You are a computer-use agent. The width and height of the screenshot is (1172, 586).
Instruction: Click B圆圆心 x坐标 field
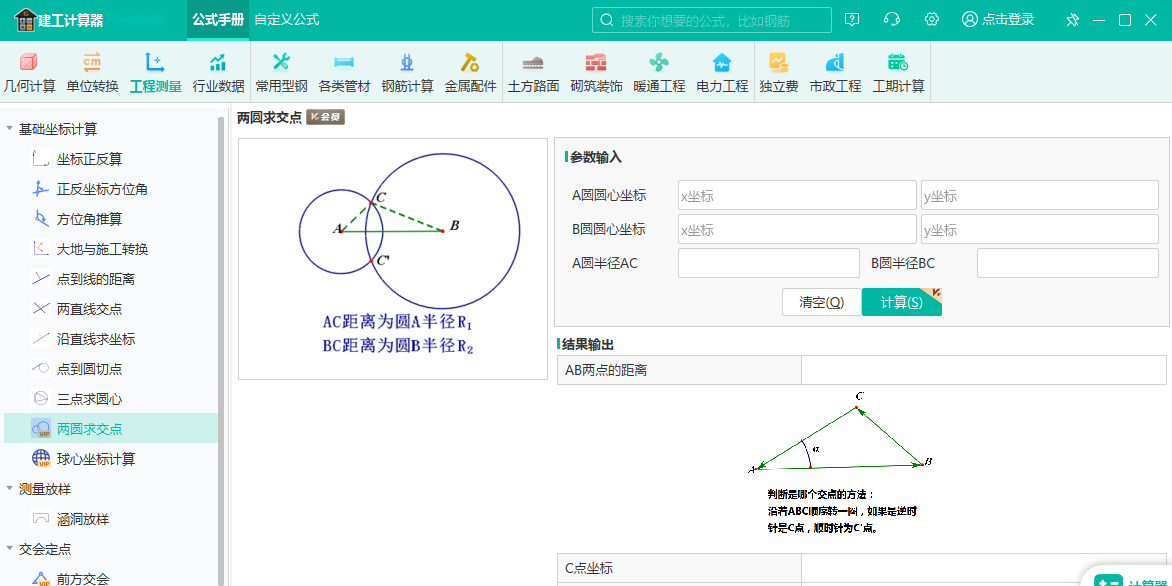point(797,229)
